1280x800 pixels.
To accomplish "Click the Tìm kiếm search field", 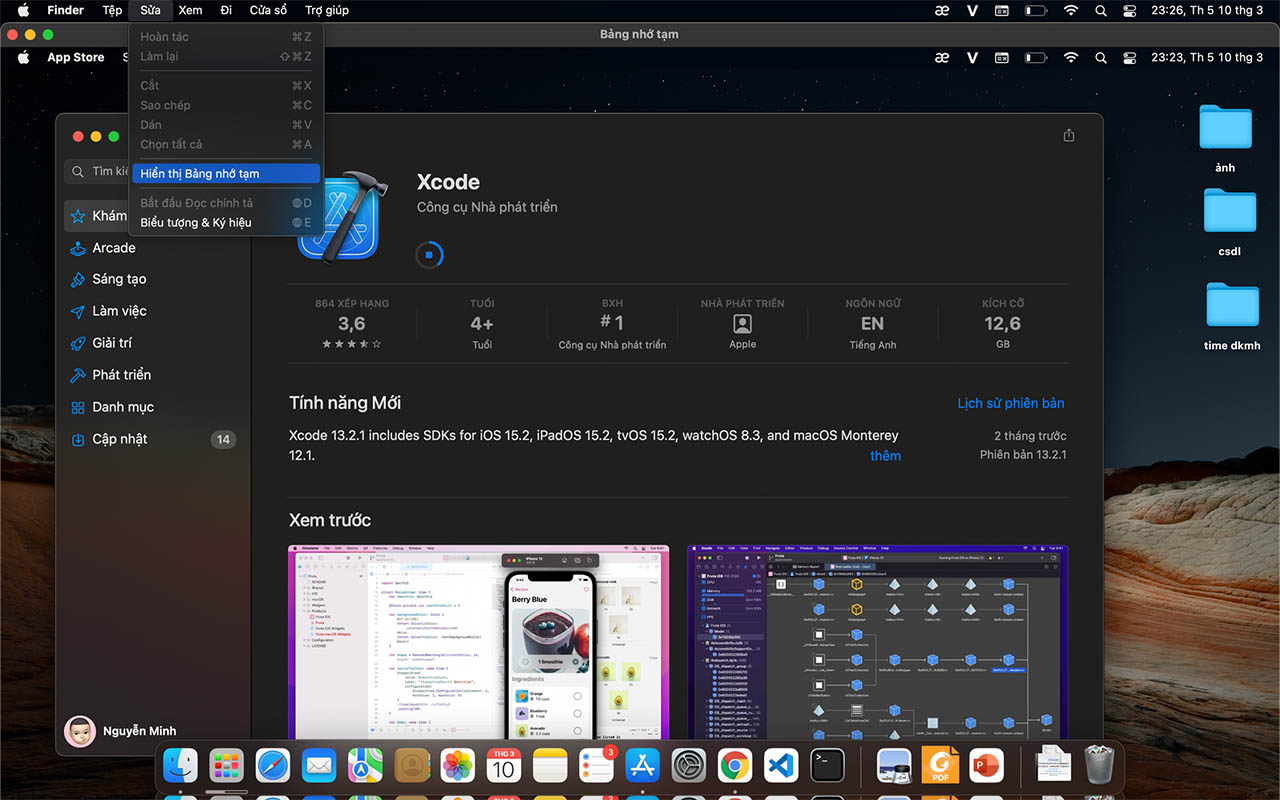I will 152,171.
